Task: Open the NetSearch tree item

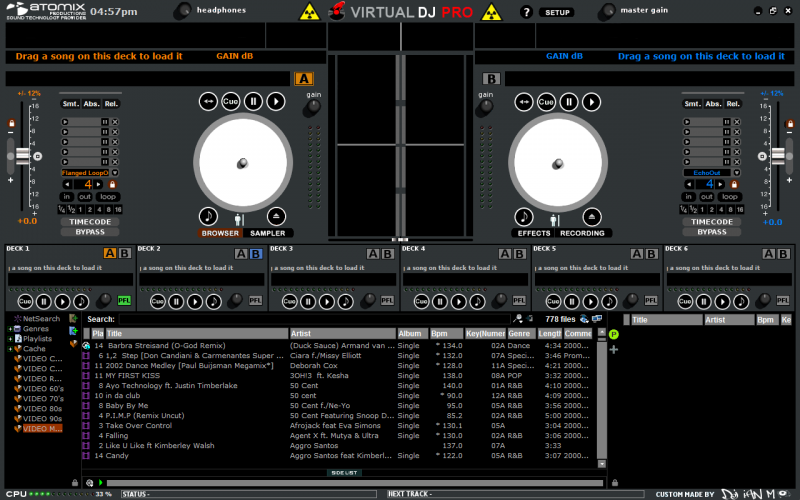Action: 37,319
